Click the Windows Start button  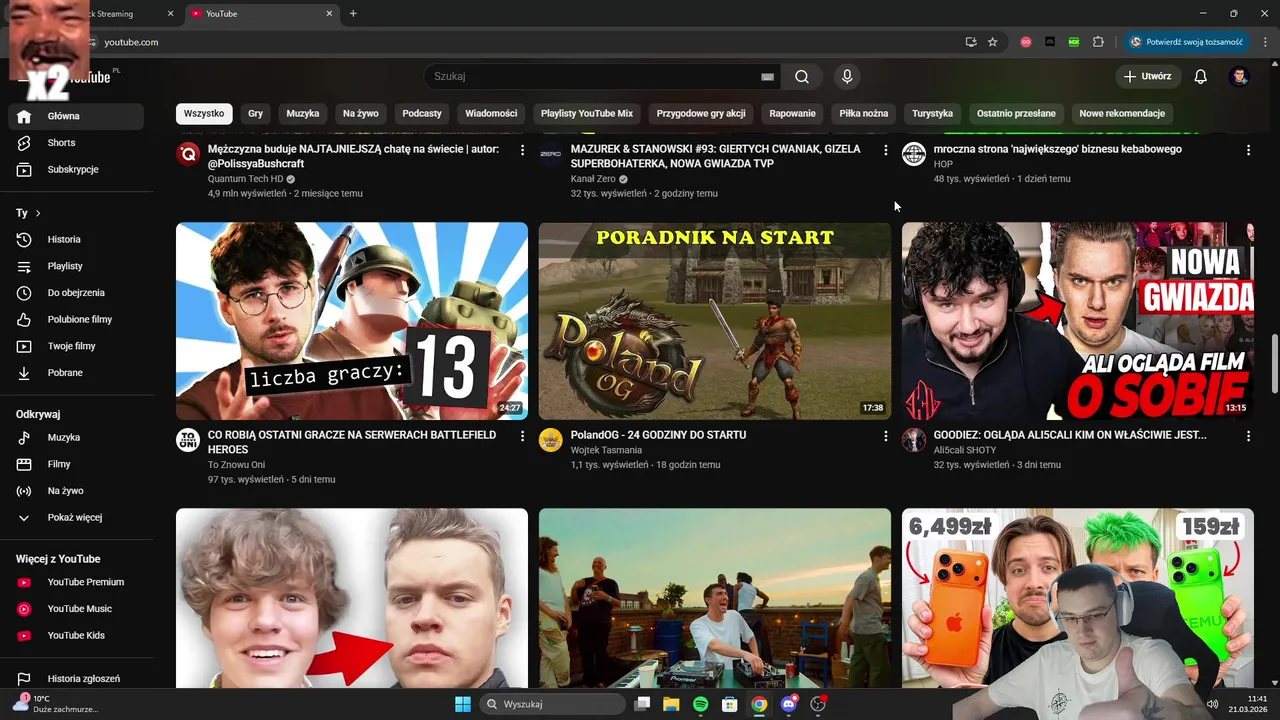[463, 704]
